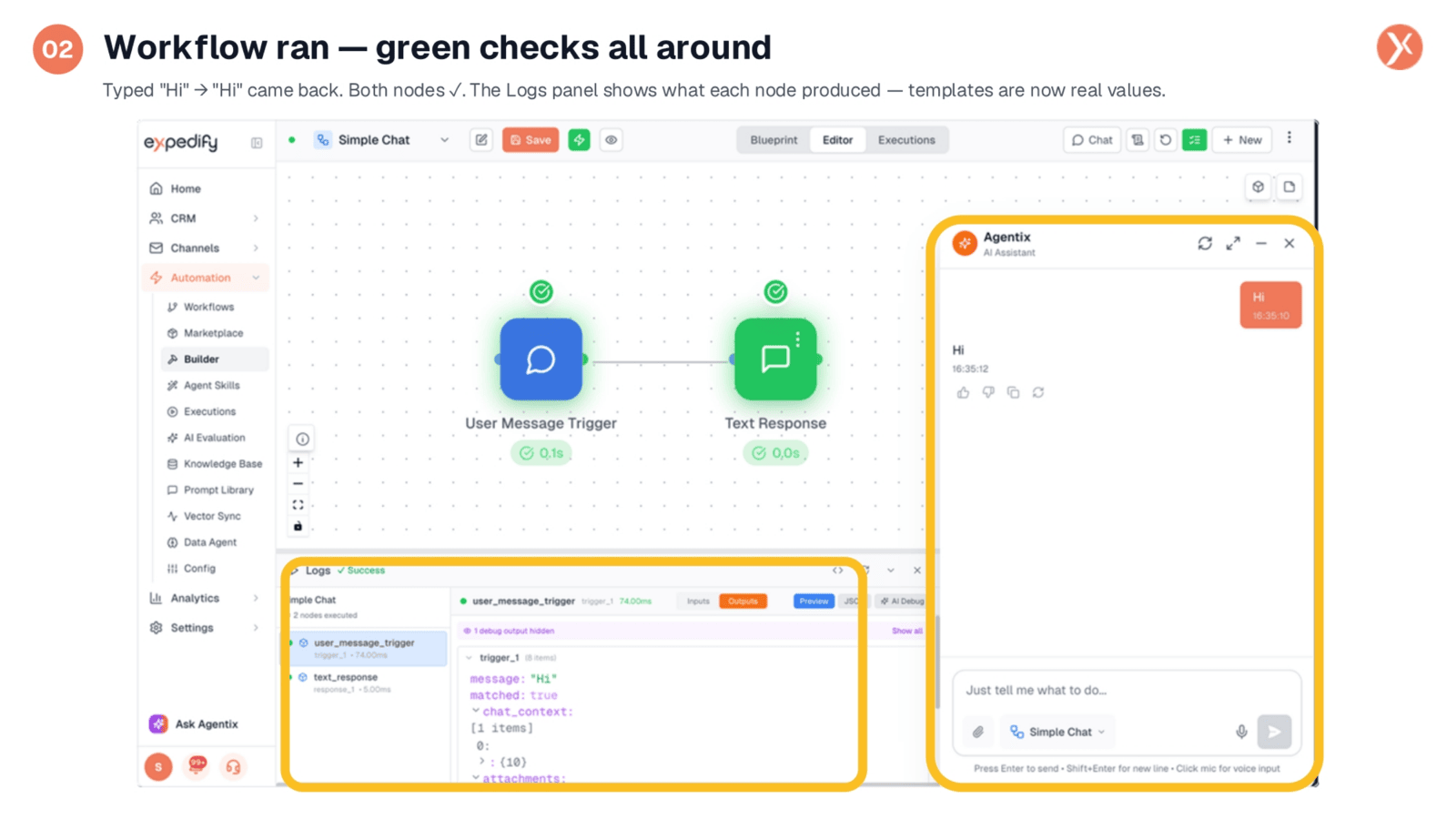Expand the Channels sidebar section
Viewport: 1456px width, 819px height.
pos(256,248)
